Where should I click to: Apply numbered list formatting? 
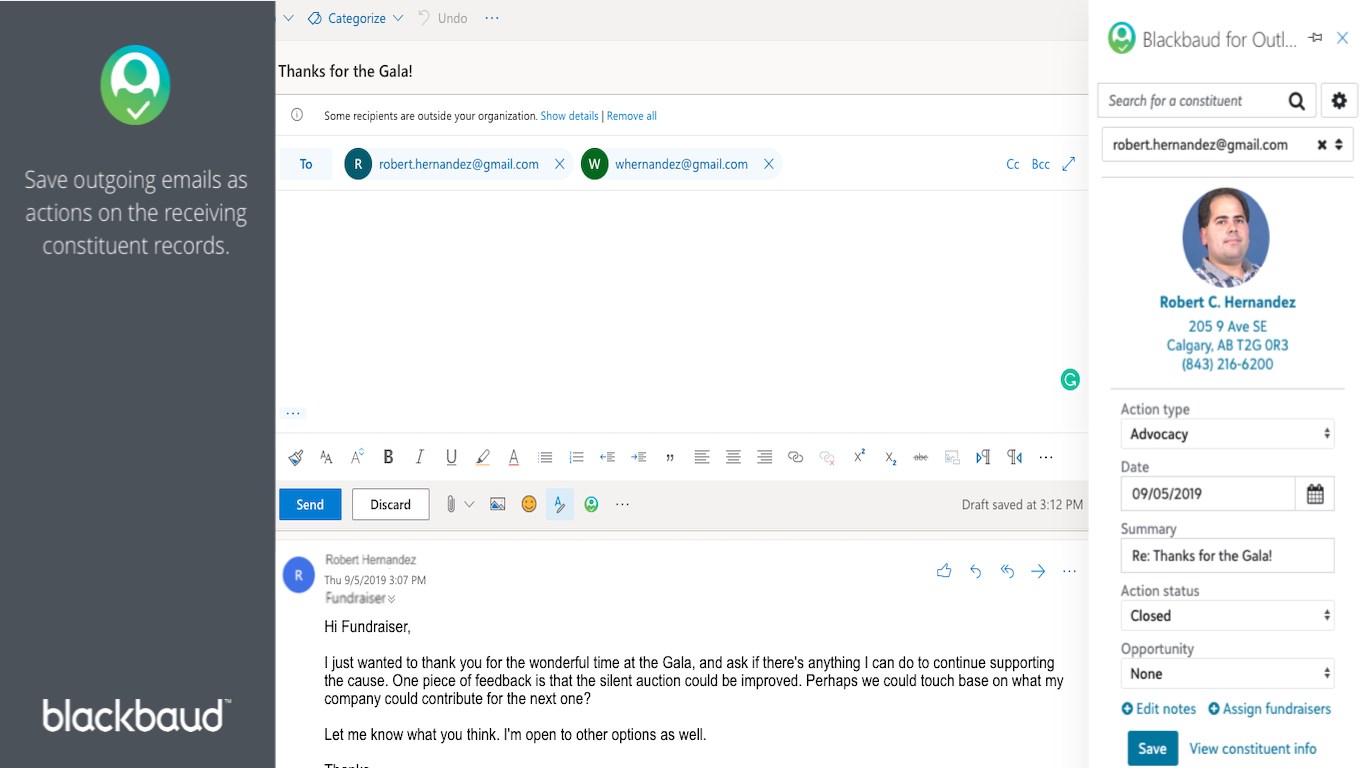[x=576, y=457]
